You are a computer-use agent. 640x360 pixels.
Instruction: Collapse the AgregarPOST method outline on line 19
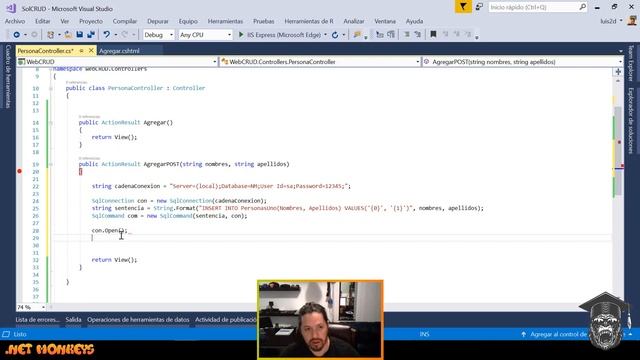tap(51, 164)
